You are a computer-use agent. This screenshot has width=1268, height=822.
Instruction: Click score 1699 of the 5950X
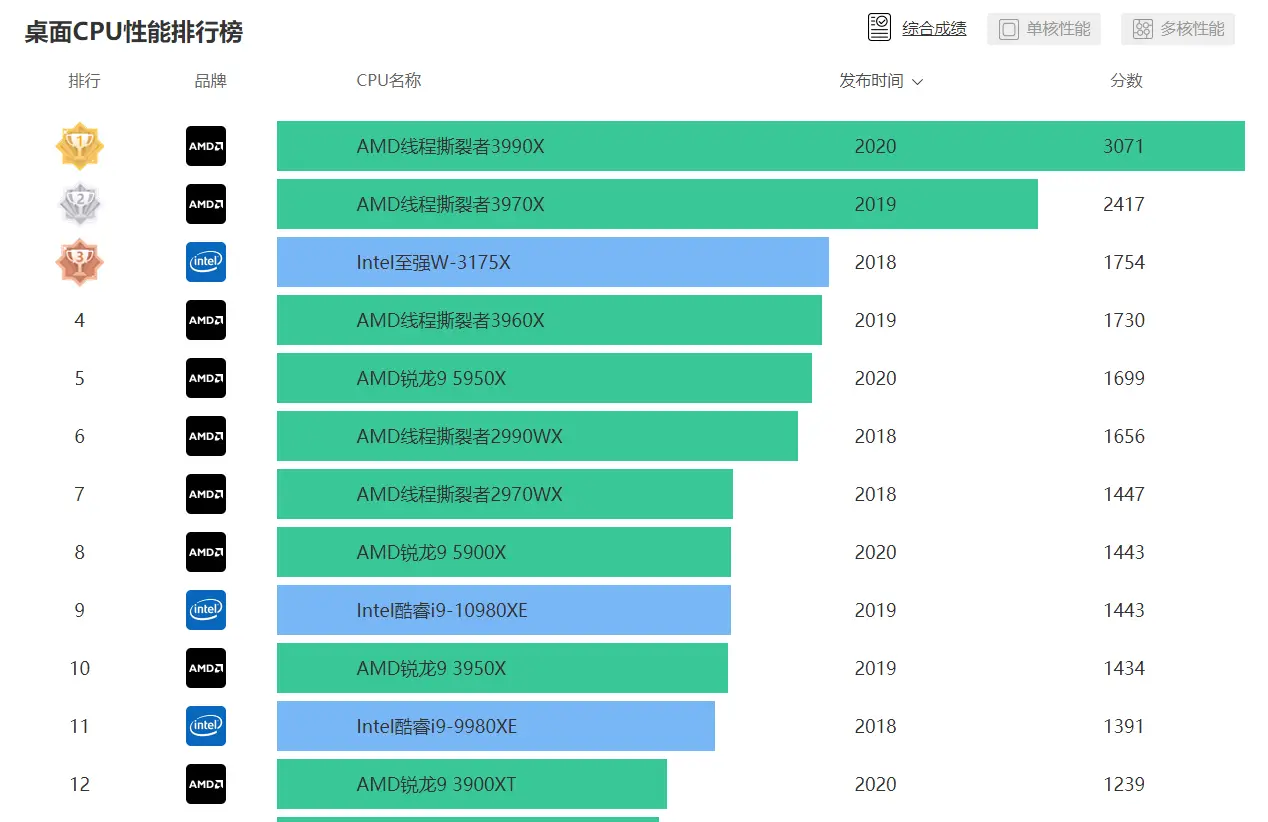tap(1124, 378)
